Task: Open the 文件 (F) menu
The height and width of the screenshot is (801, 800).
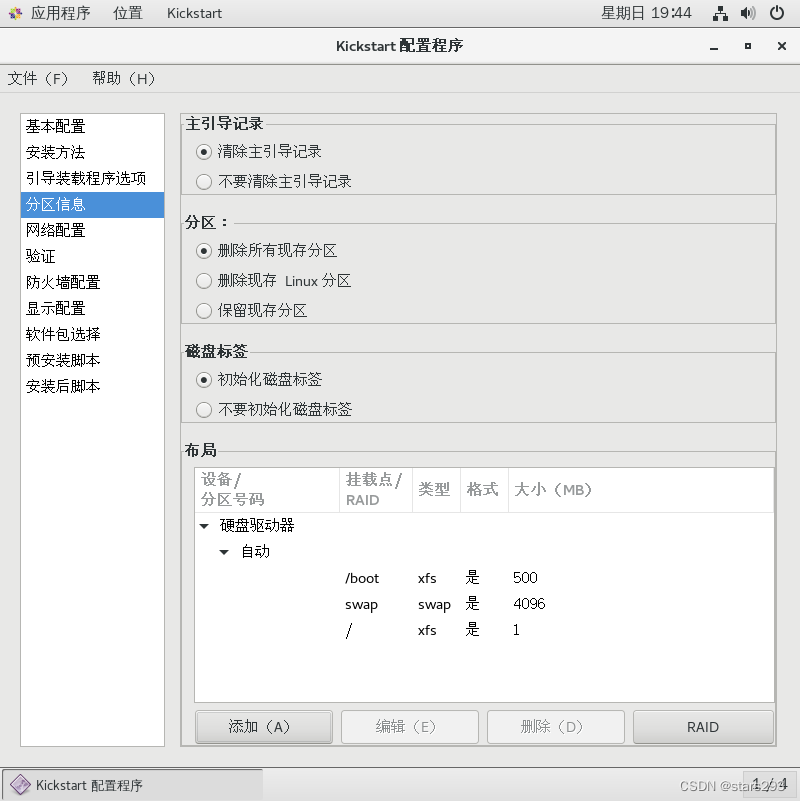Action: click(37, 79)
